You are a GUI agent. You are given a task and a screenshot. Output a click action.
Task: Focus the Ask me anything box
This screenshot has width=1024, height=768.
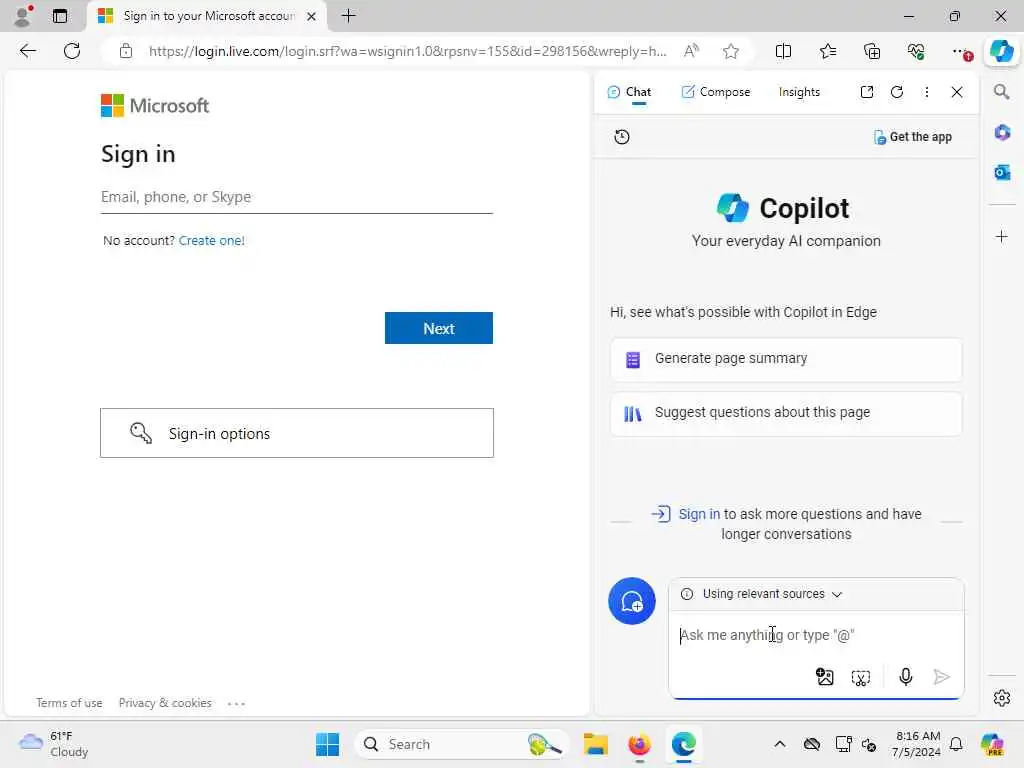click(815, 635)
